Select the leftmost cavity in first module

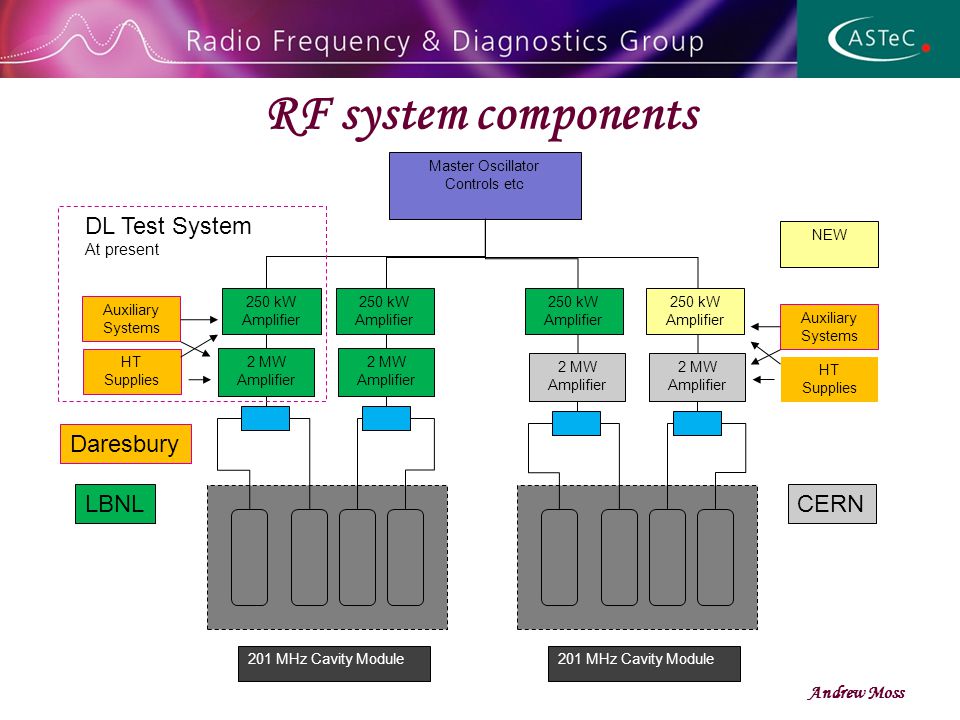point(249,557)
